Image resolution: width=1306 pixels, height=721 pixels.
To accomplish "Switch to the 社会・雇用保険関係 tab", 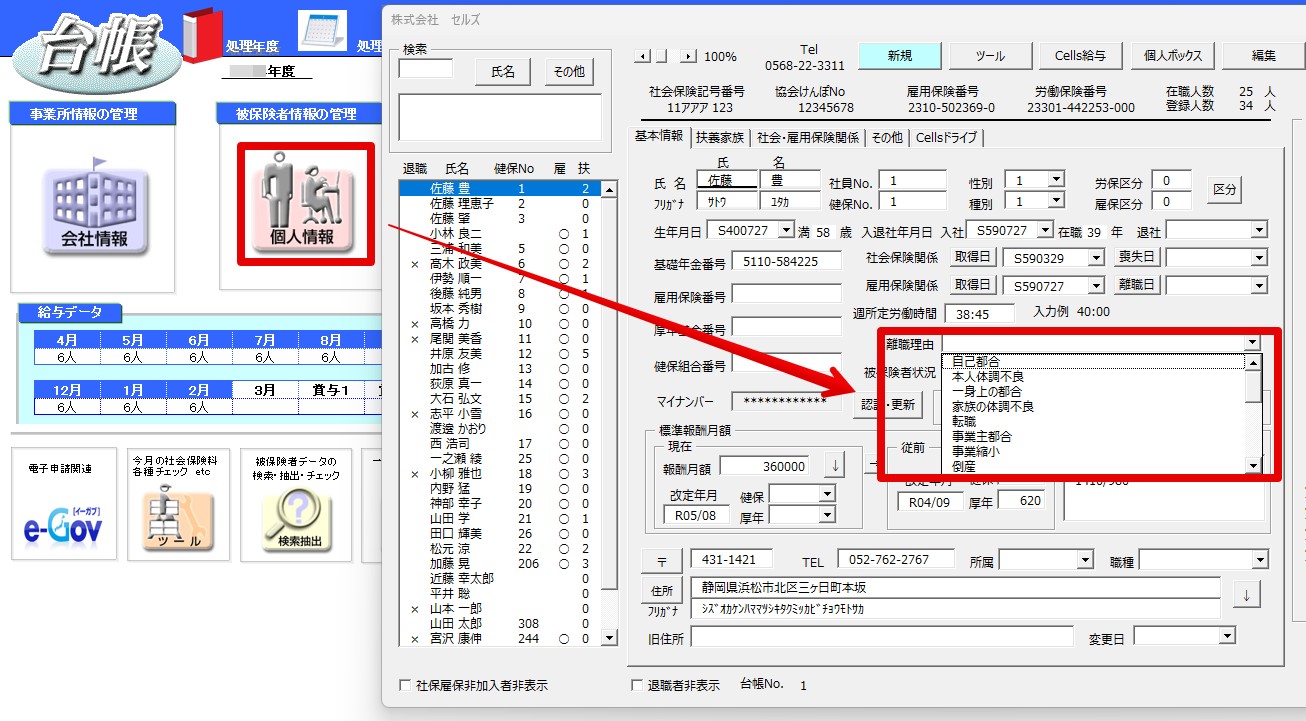I will pyautogui.click(x=808, y=137).
